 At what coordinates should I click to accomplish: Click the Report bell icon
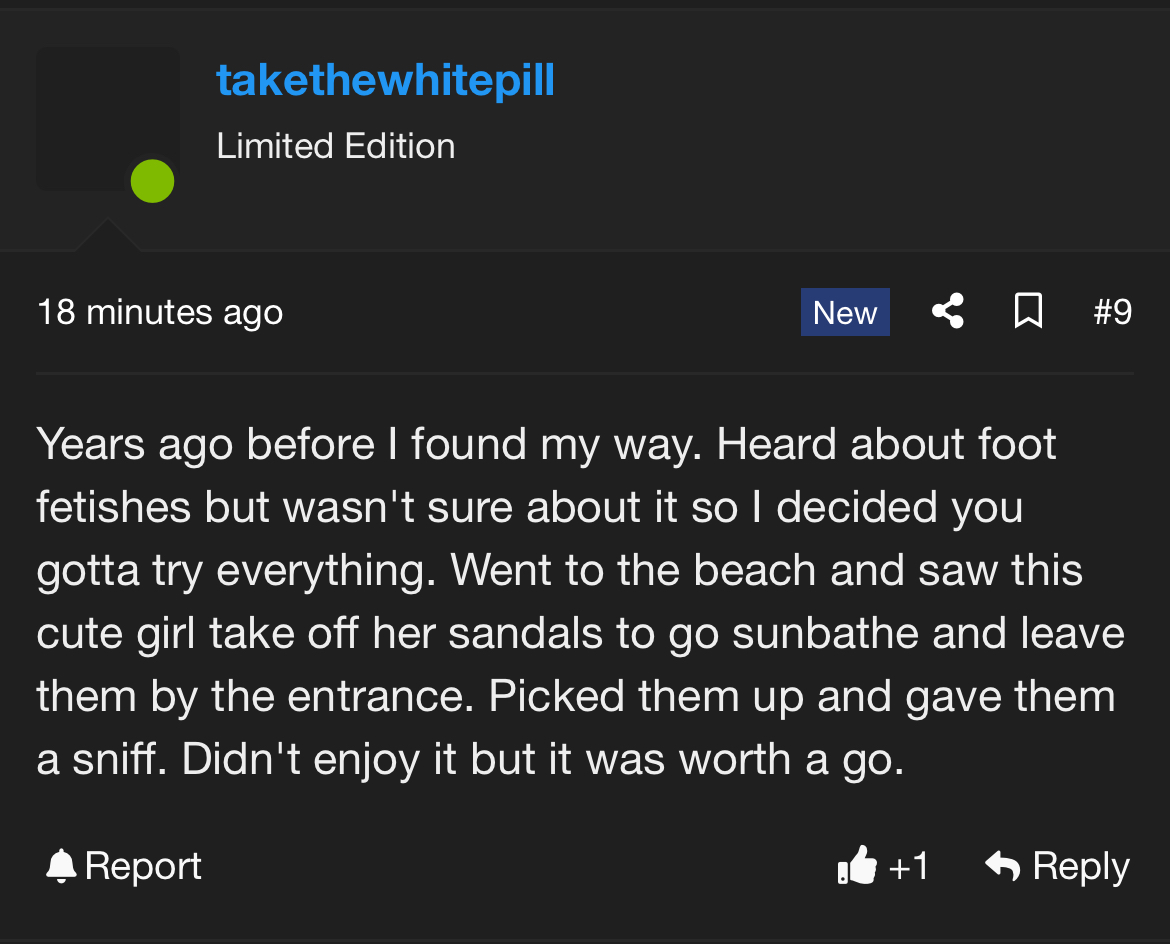pyautogui.click(x=61, y=866)
